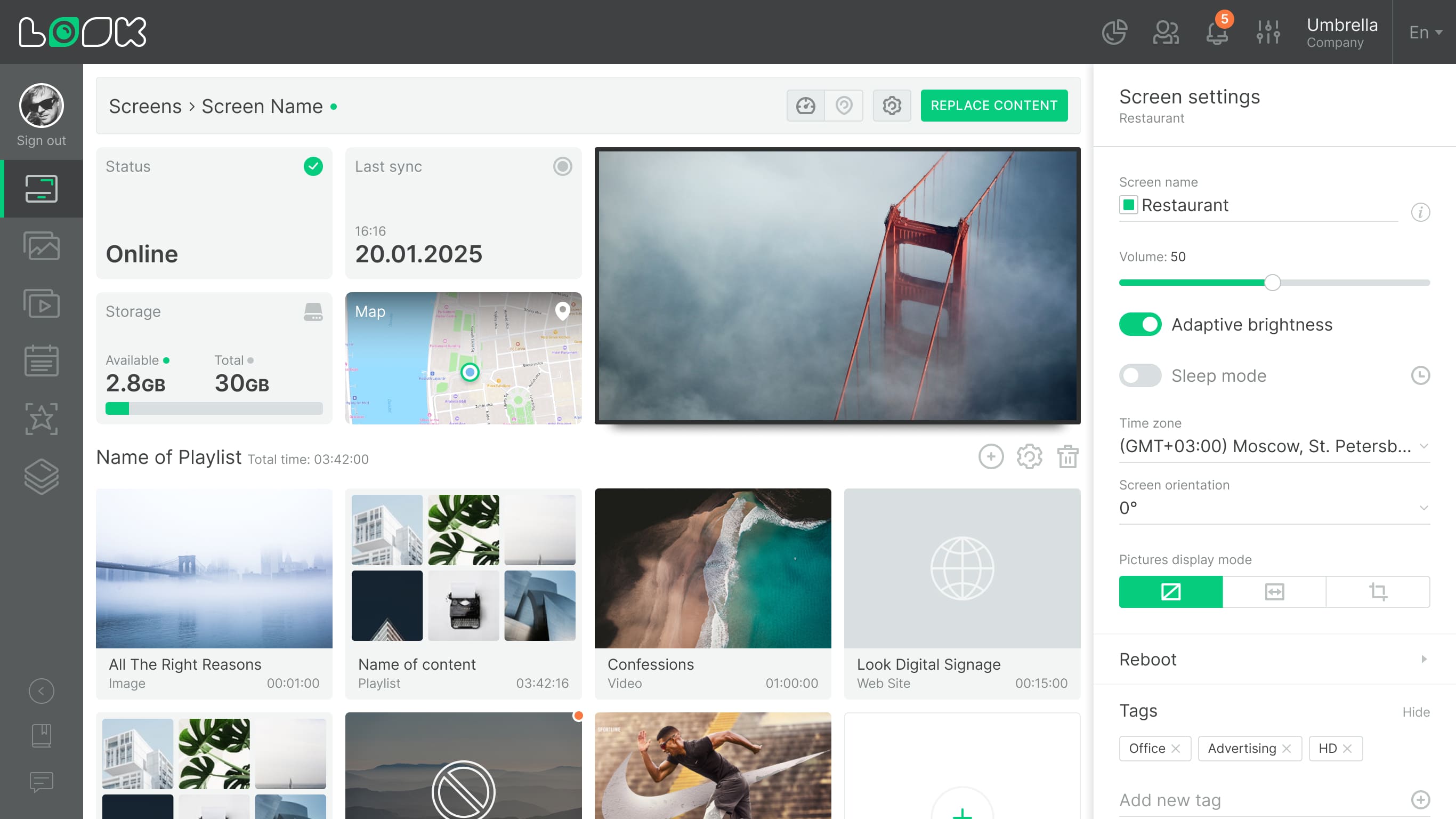This screenshot has height=819, width=1456.
Task: Open the statistics pie chart icon
Action: [1114, 32]
